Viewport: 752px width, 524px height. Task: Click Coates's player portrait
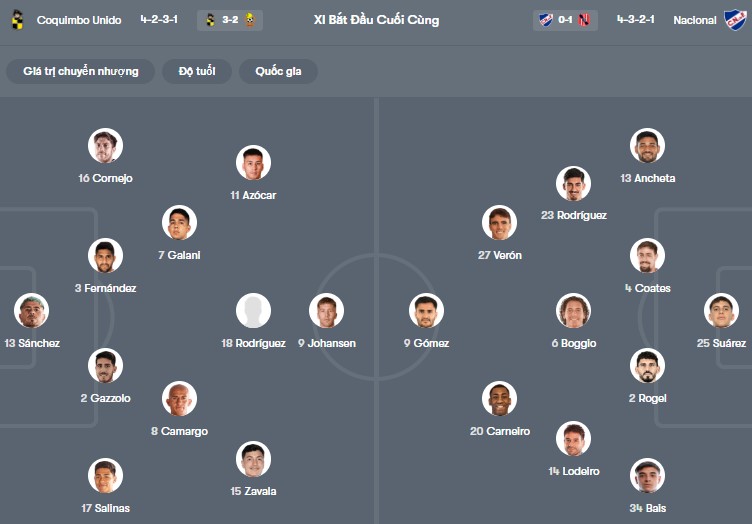pyautogui.click(x=647, y=256)
